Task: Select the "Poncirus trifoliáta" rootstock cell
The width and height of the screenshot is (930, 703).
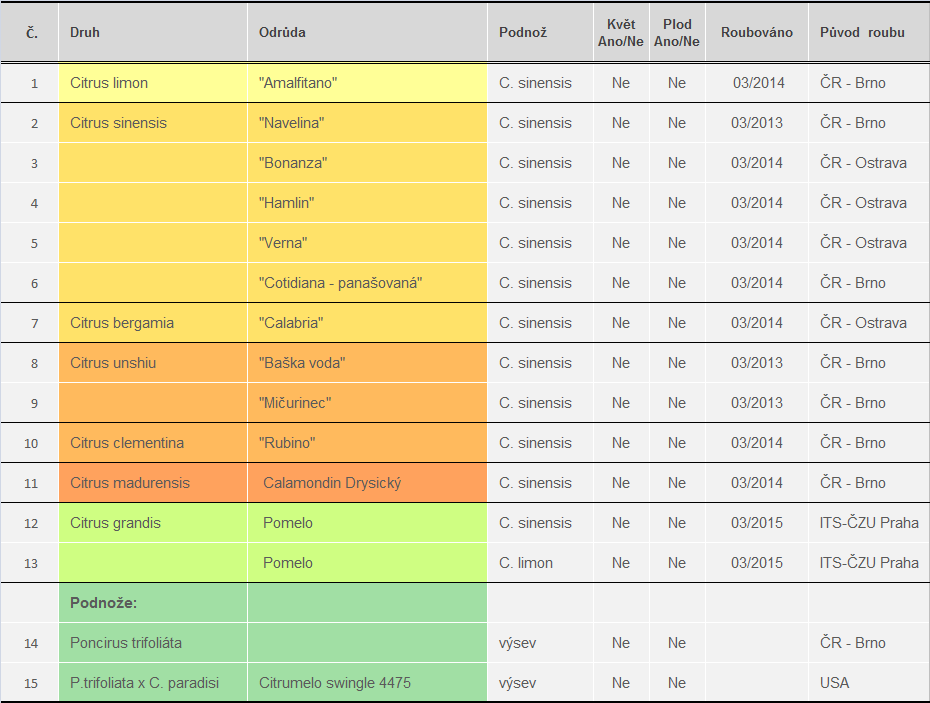Action: (126, 643)
